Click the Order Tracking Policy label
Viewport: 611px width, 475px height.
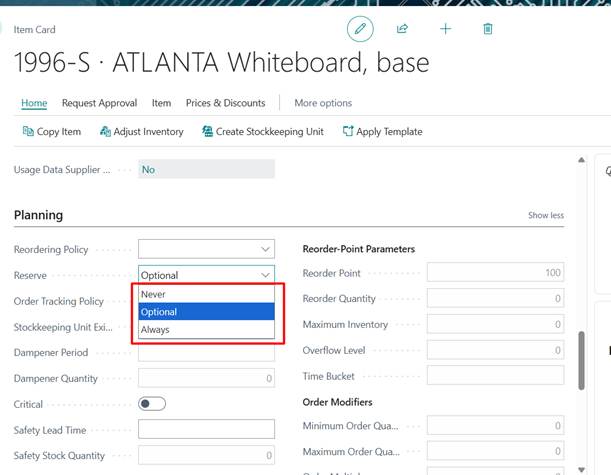58,301
